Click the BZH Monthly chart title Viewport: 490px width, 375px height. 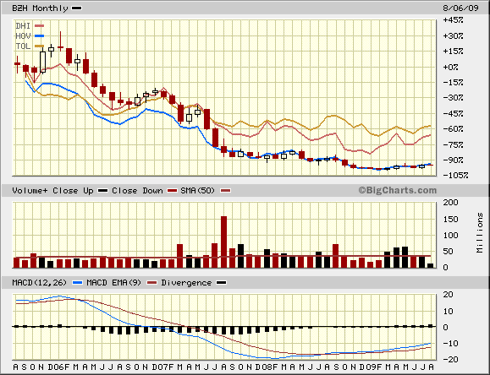[x=40, y=8]
